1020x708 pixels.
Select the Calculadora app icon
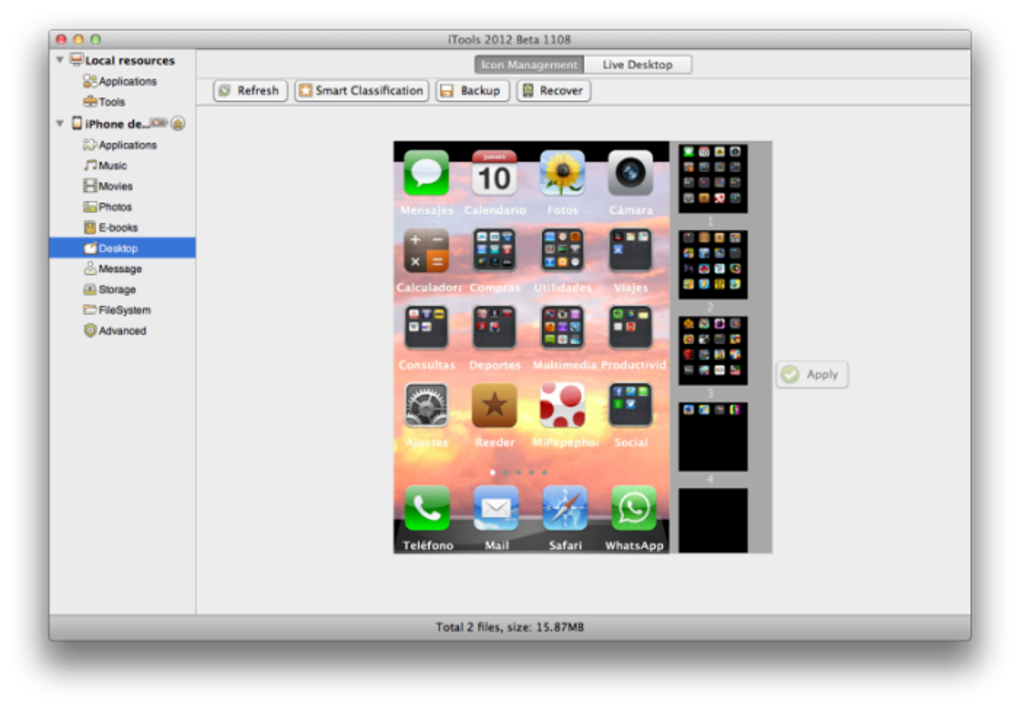pos(426,251)
